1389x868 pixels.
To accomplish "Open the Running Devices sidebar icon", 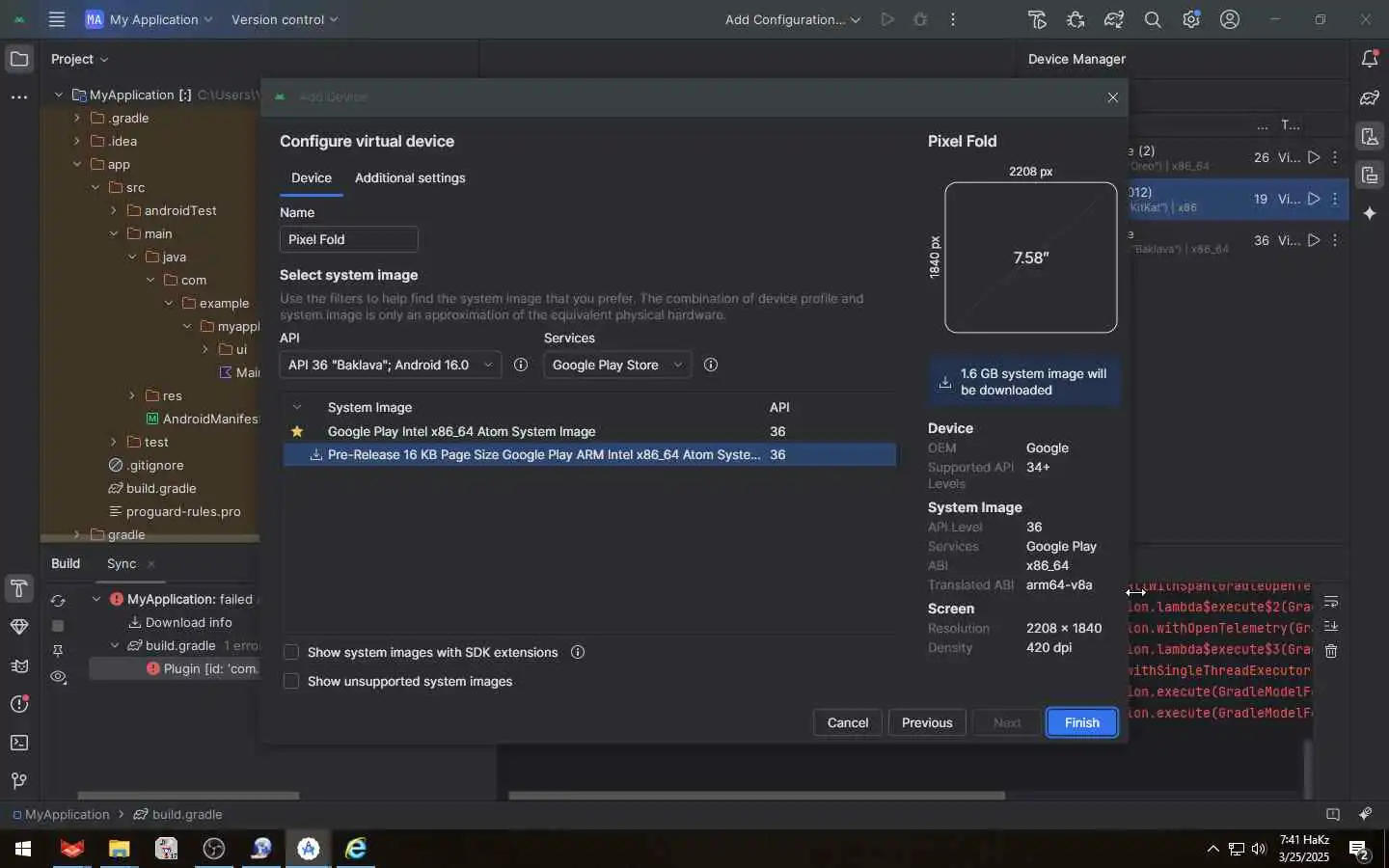I will pyautogui.click(x=1370, y=176).
